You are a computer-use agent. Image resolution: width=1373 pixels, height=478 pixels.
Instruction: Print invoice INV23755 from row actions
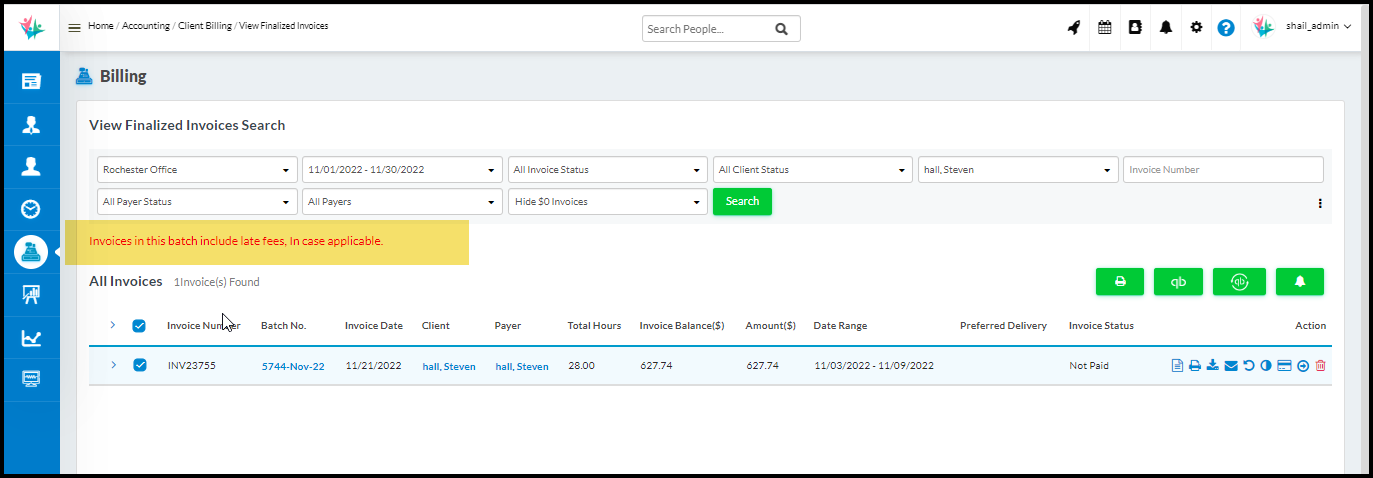(x=1195, y=366)
